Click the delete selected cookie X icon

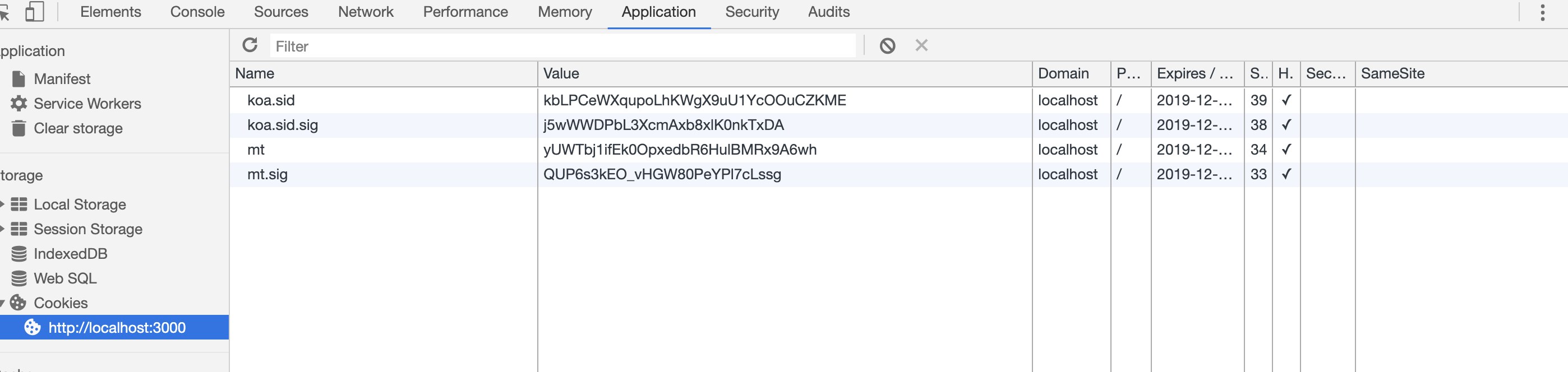point(921,45)
